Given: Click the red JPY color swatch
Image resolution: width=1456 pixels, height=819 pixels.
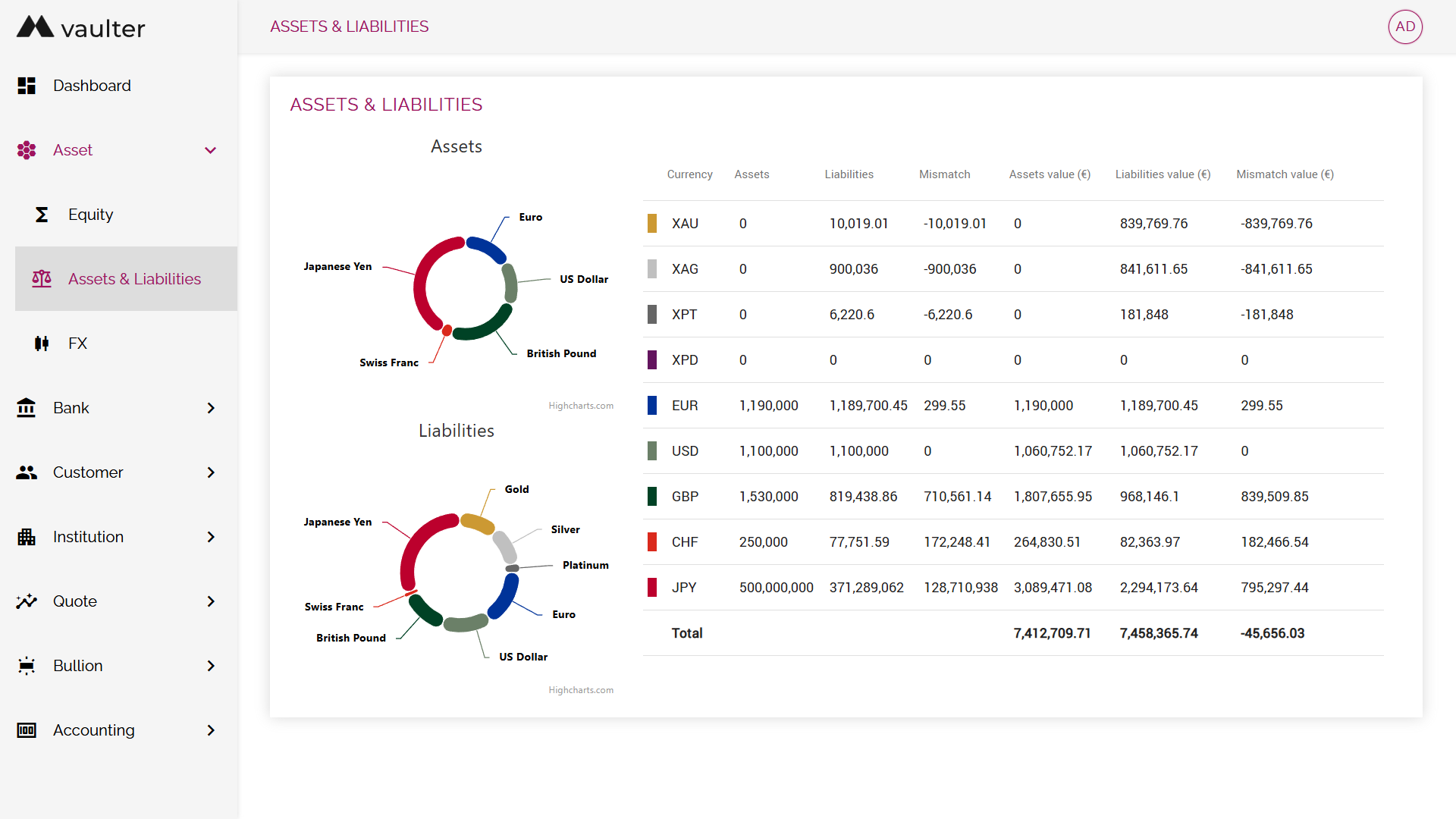Looking at the screenshot, I should click(x=652, y=587).
